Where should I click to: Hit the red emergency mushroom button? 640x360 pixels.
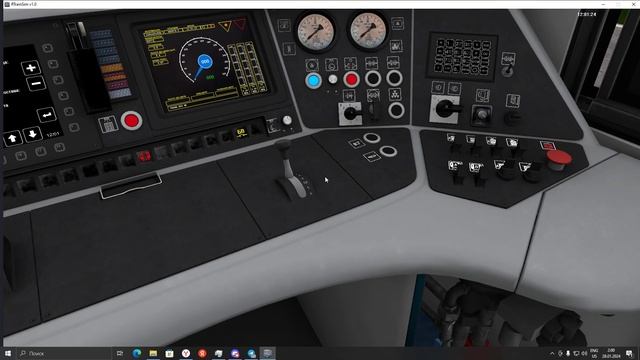(558, 160)
